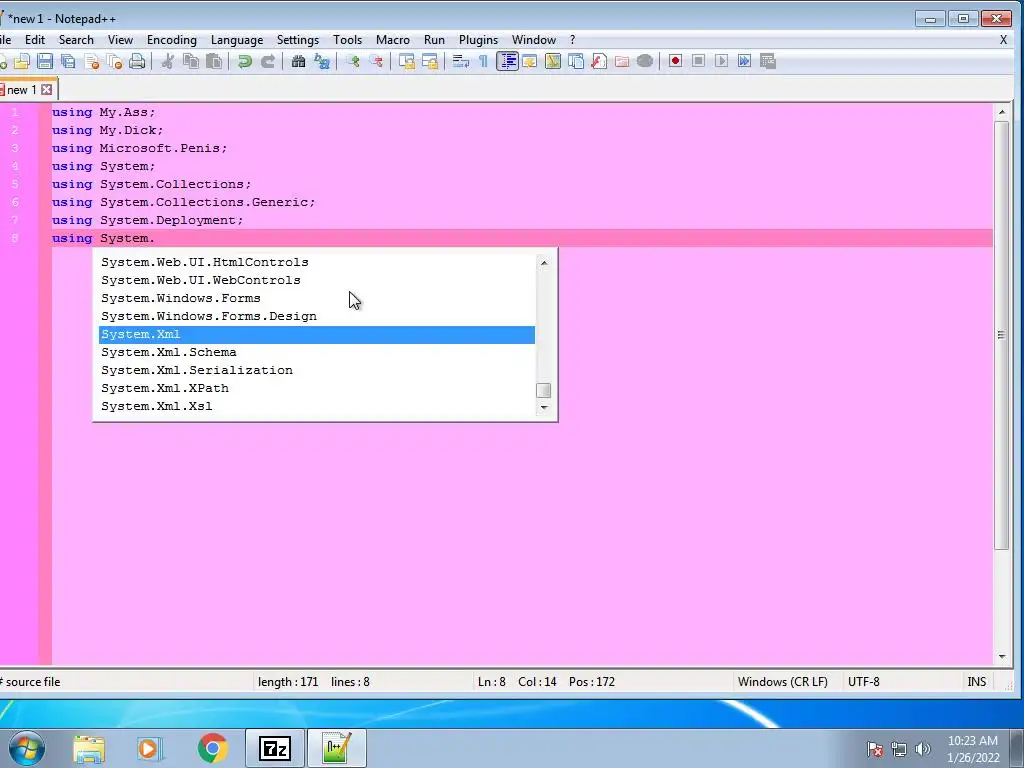Open the Folder as Workspace icon
Viewport: 1024px width, 768px height.
click(x=622, y=61)
